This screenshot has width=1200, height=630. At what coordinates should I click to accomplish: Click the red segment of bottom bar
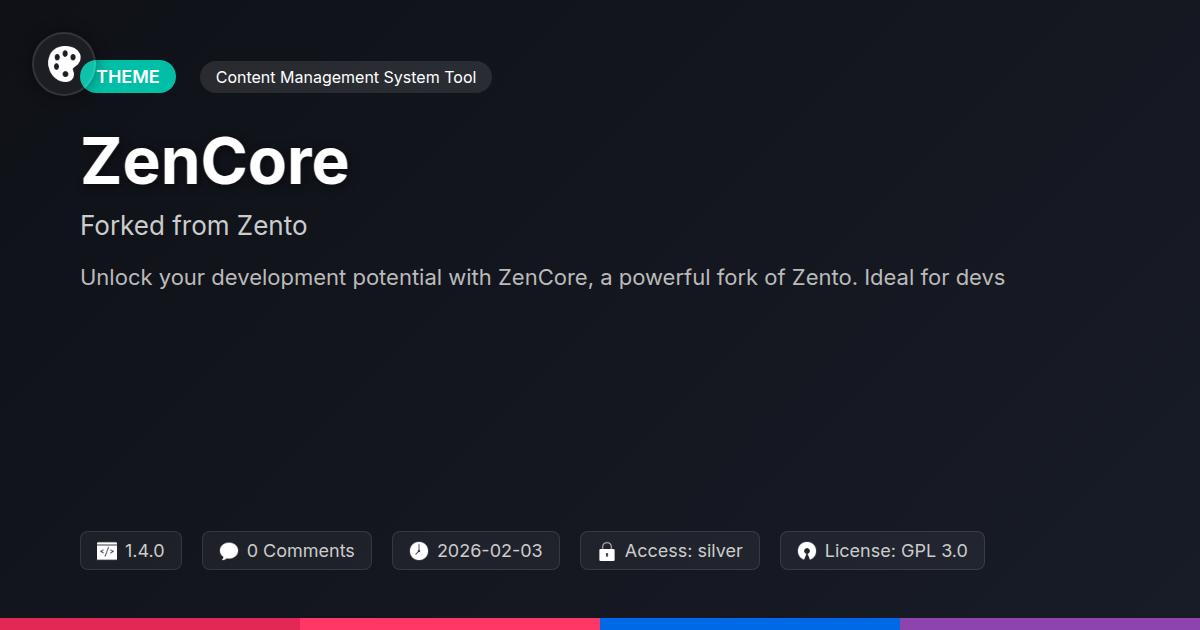(x=150, y=623)
